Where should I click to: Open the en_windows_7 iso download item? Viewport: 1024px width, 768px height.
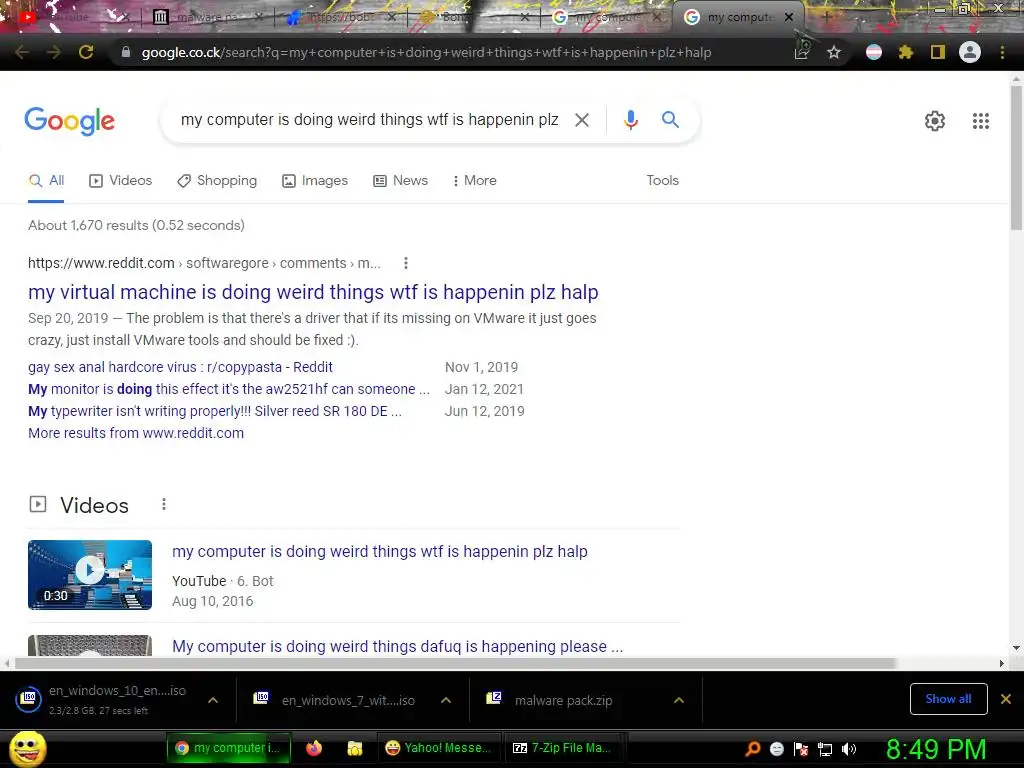pos(347,700)
